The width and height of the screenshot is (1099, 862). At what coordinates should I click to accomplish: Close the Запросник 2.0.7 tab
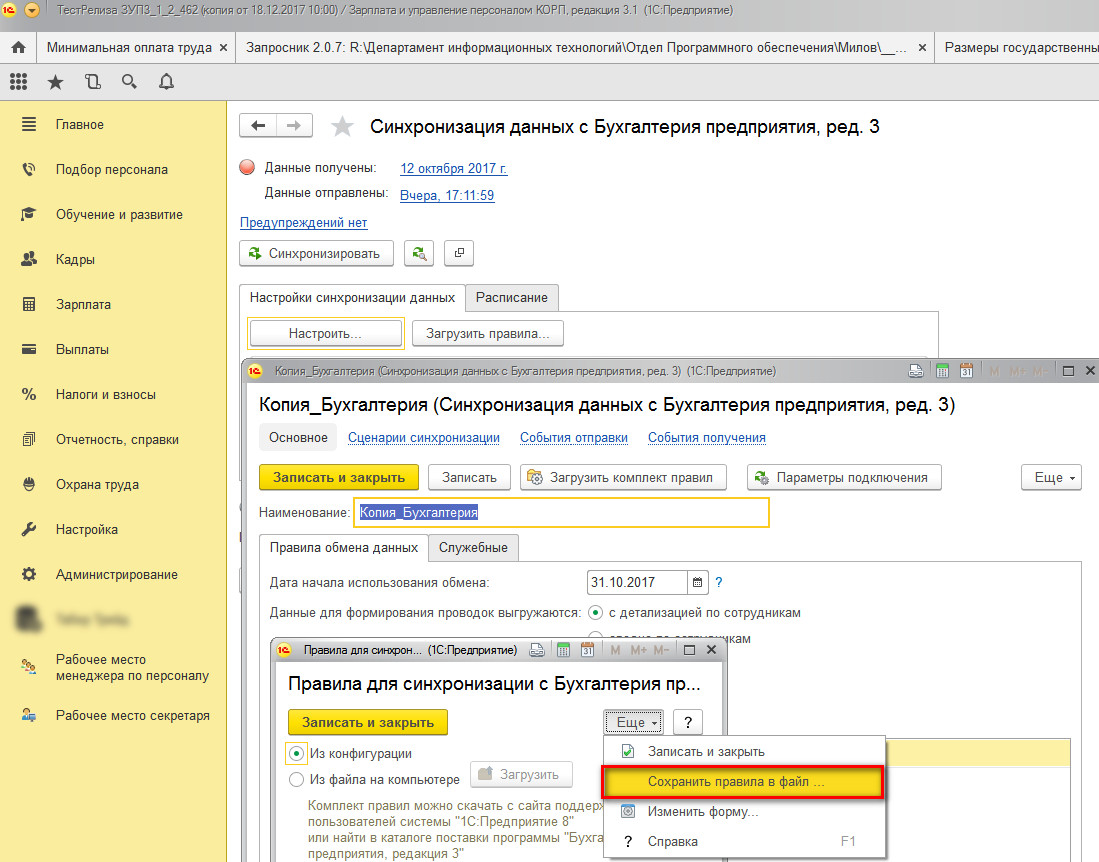coord(922,48)
